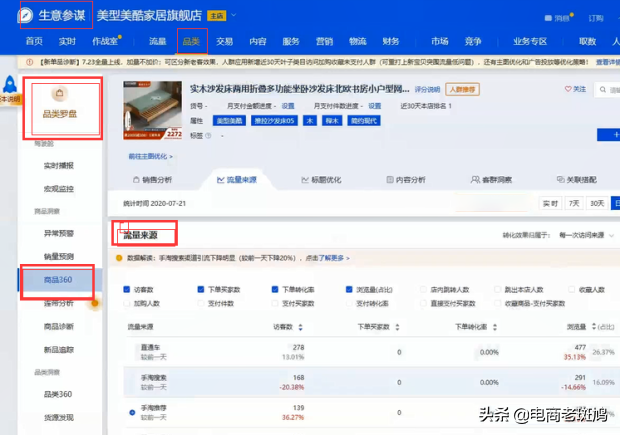Open the 流量 top navigation menu
620x435 pixels.
(157, 41)
